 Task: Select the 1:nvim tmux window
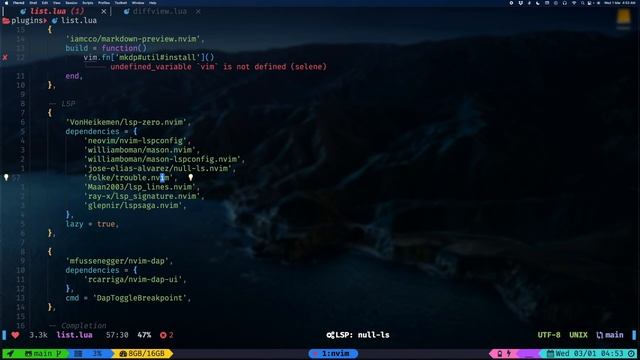coord(333,353)
